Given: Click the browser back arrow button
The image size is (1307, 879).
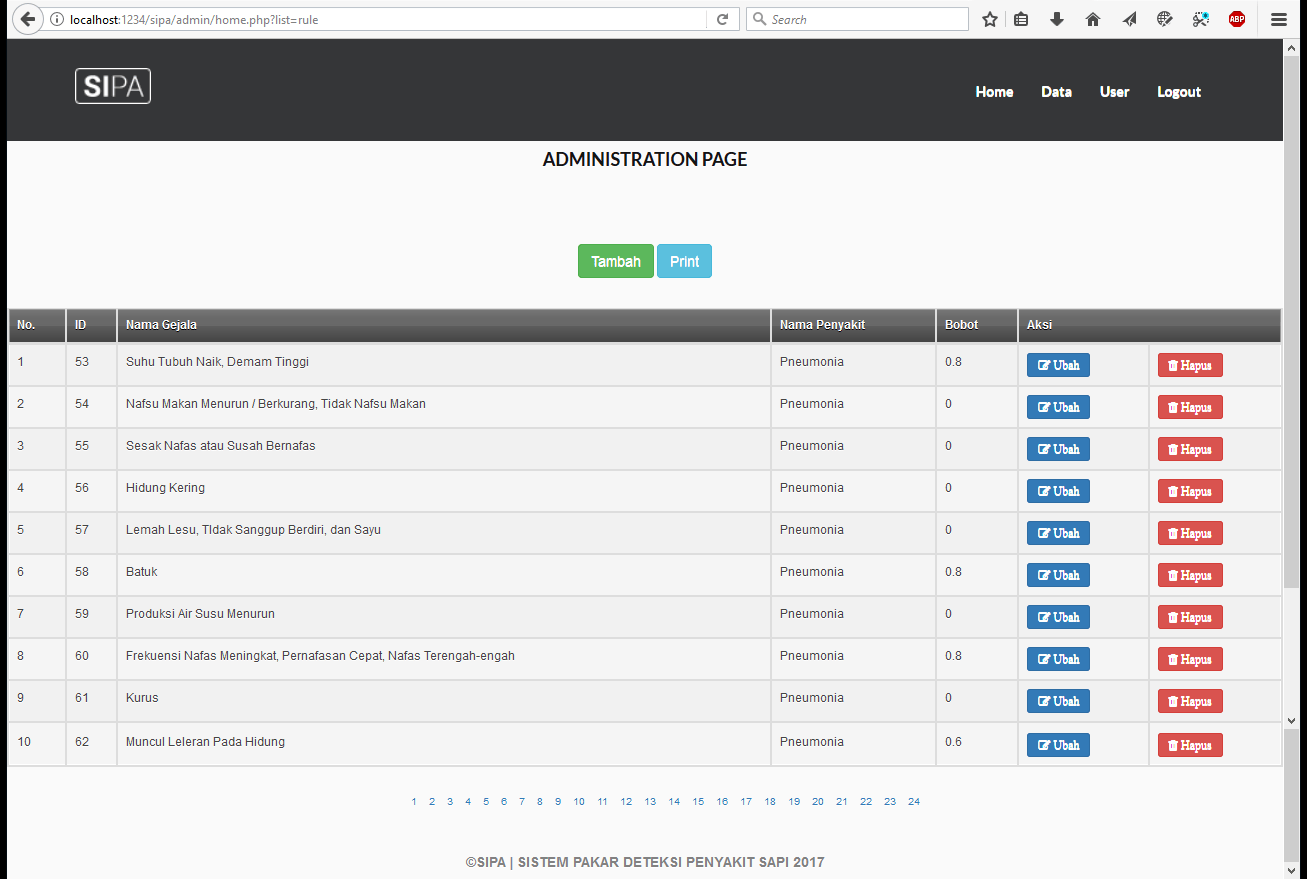Looking at the screenshot, I should [28, 19].
